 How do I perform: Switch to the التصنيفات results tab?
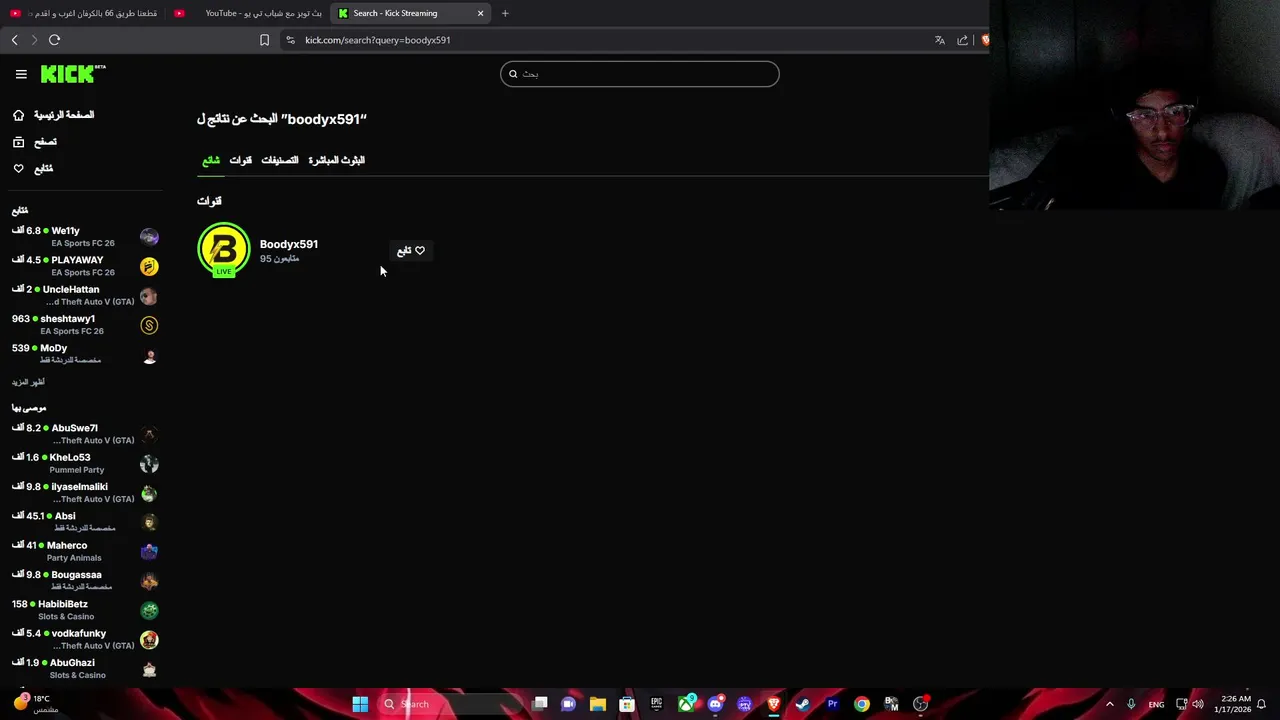coord(280,160)
